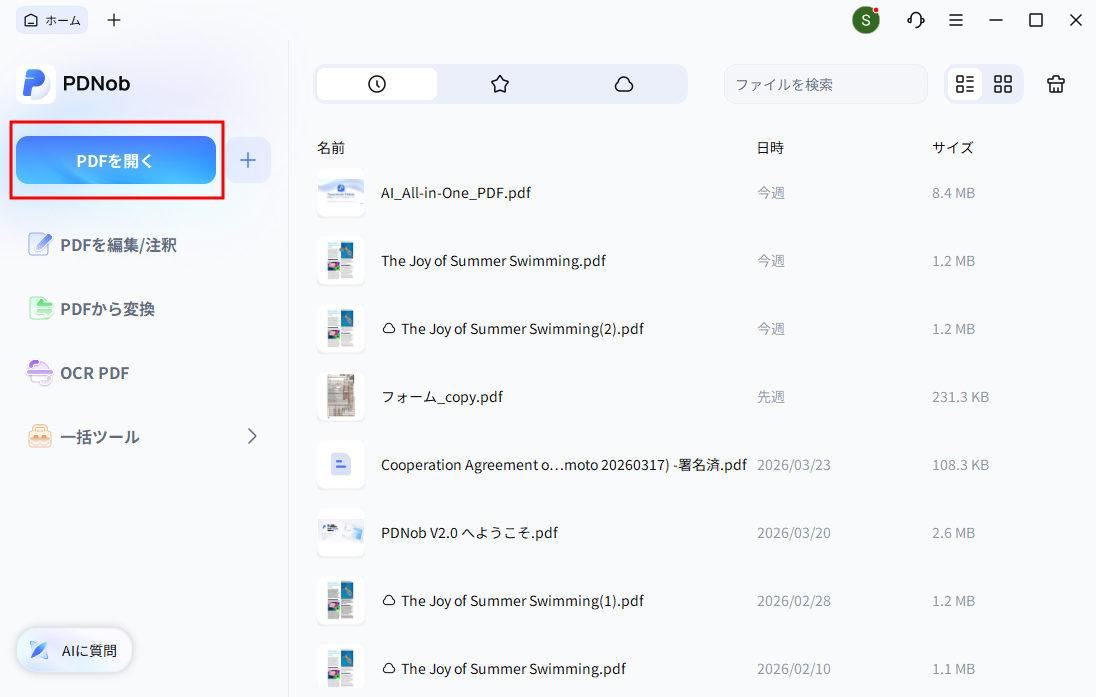
Task: Open the trash/recycle bin icon
Action: 1055,84
